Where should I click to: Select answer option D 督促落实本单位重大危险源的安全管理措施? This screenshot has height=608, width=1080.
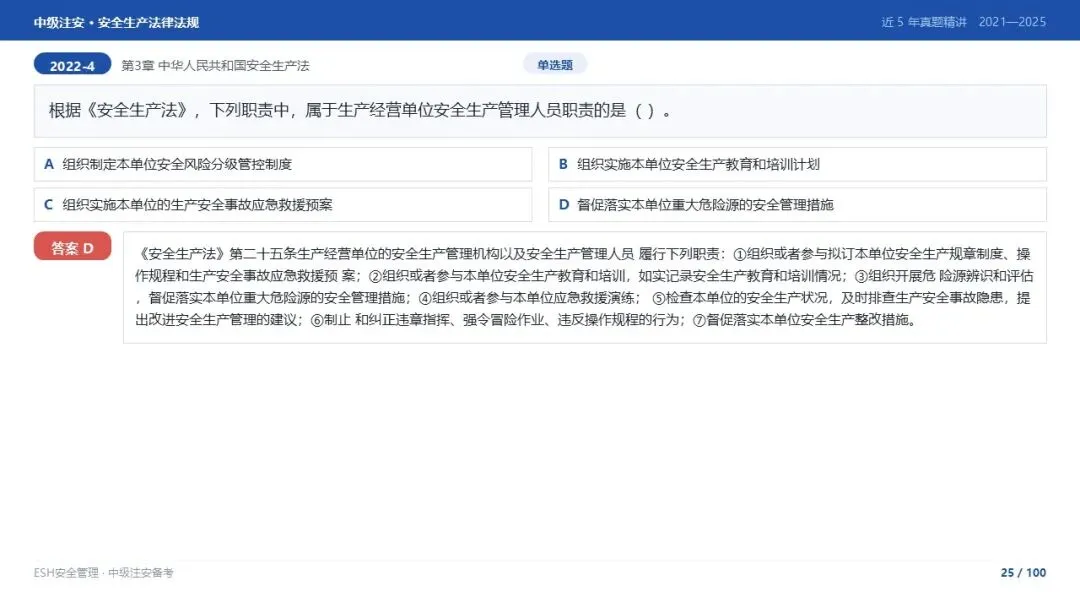[x=798, y=205]
